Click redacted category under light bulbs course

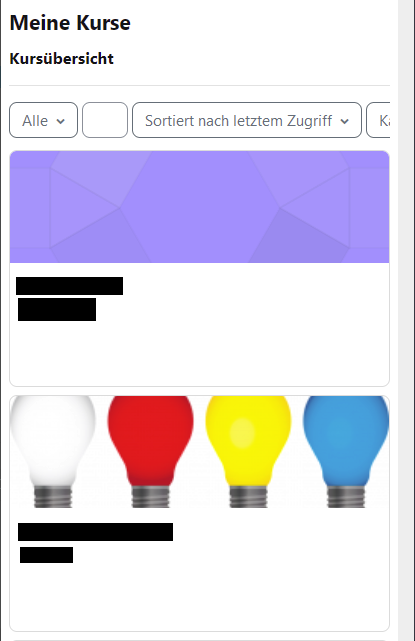[47, 555]
